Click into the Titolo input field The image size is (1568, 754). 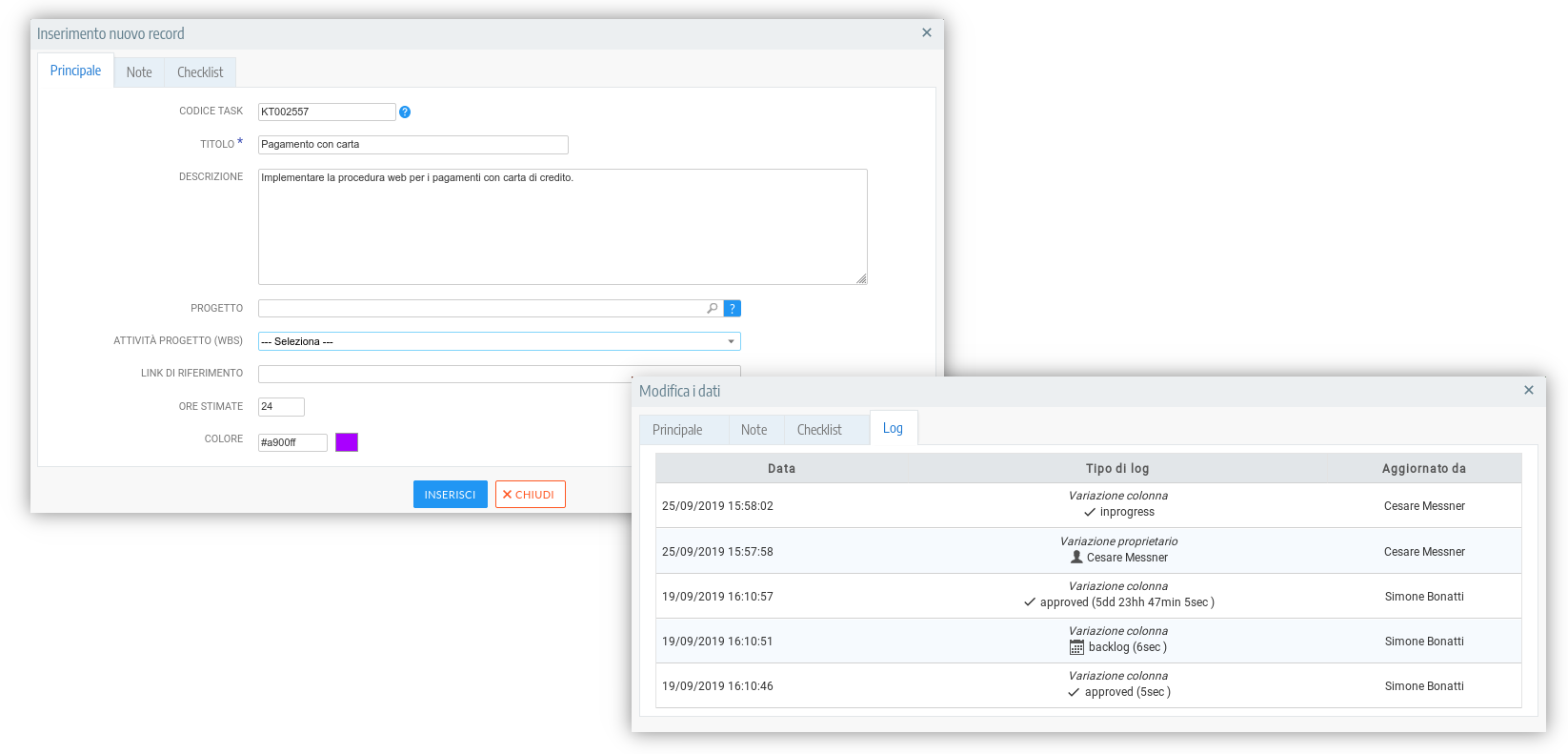pos(412,145)
